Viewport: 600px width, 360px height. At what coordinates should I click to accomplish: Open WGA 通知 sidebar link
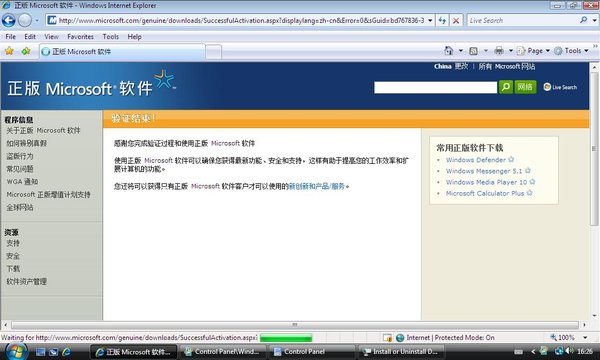pyautogui.click(x=22, y=182)
